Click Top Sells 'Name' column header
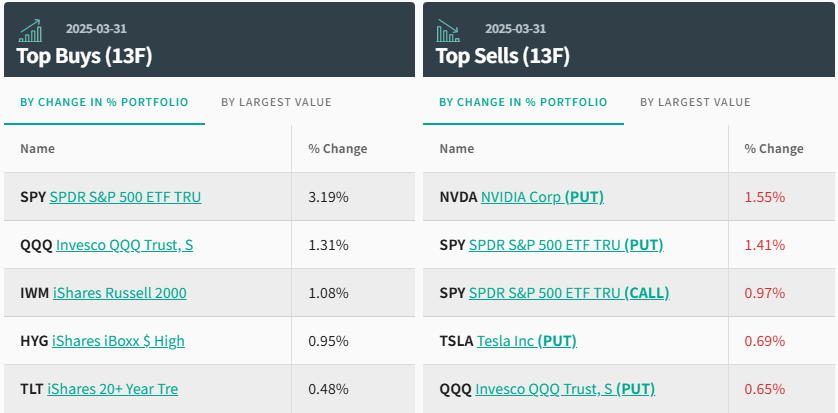 456,149
